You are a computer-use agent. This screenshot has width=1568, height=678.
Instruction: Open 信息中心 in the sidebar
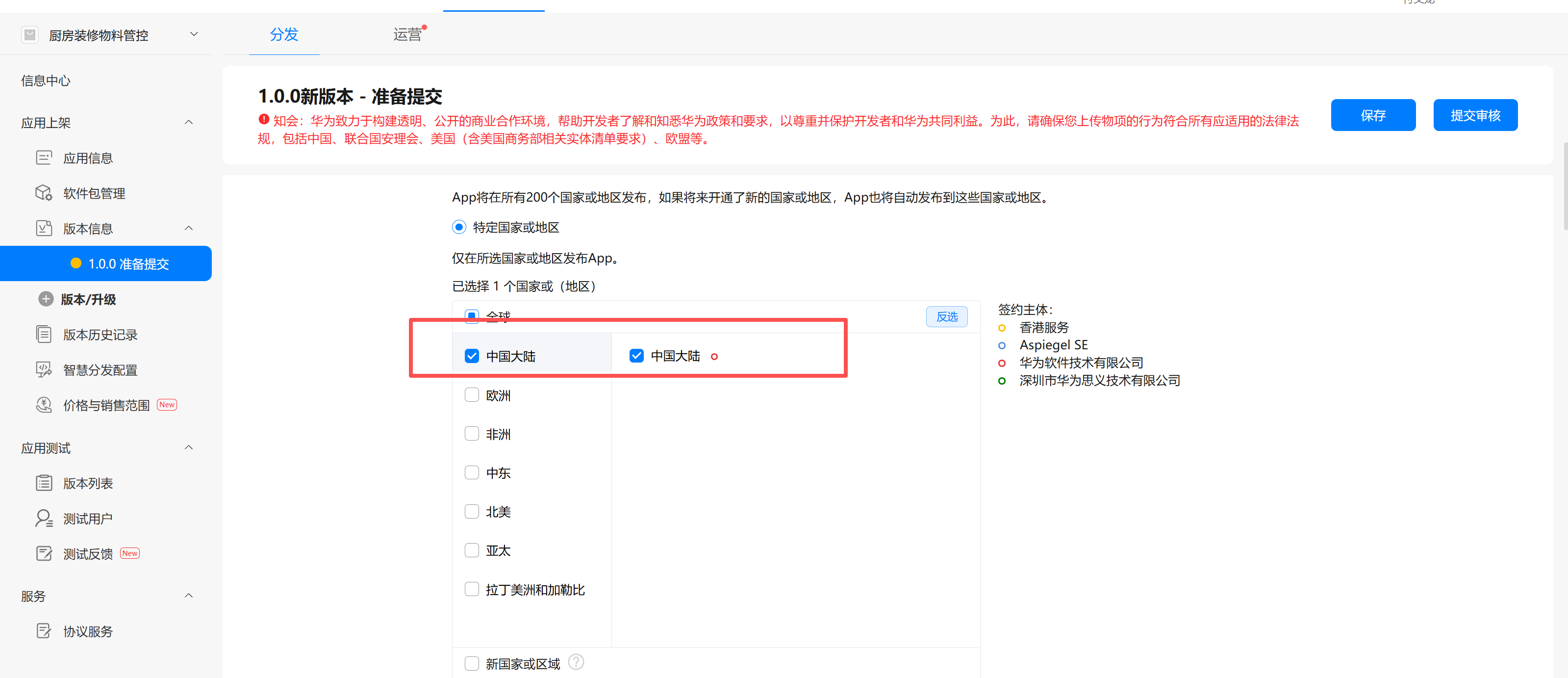click(46, 80)
